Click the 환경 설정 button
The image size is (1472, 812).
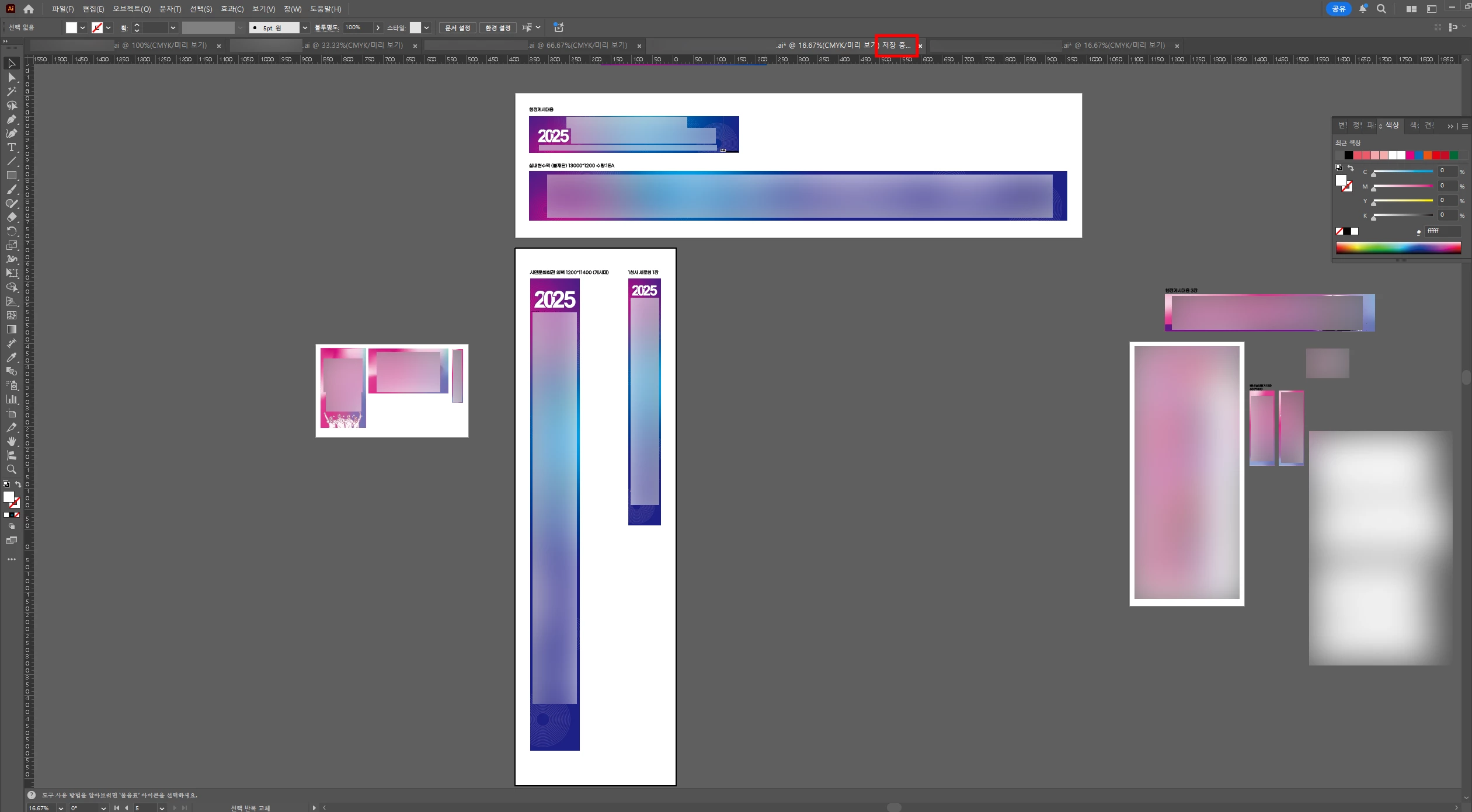coord(497,28)
